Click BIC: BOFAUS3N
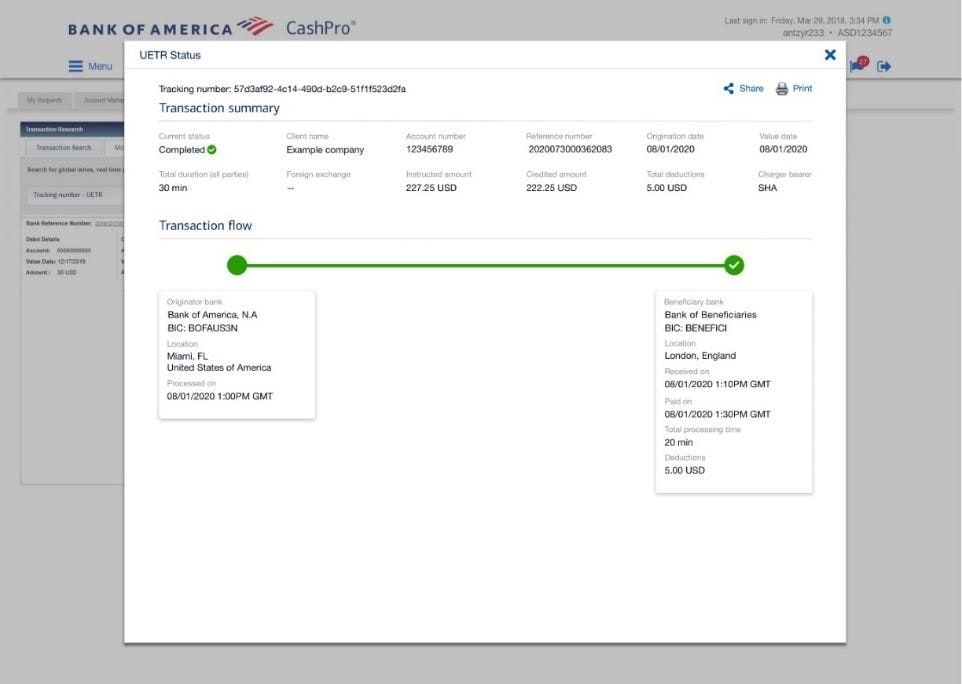Viewport: 962px width, 684px height. click(202, 328)
